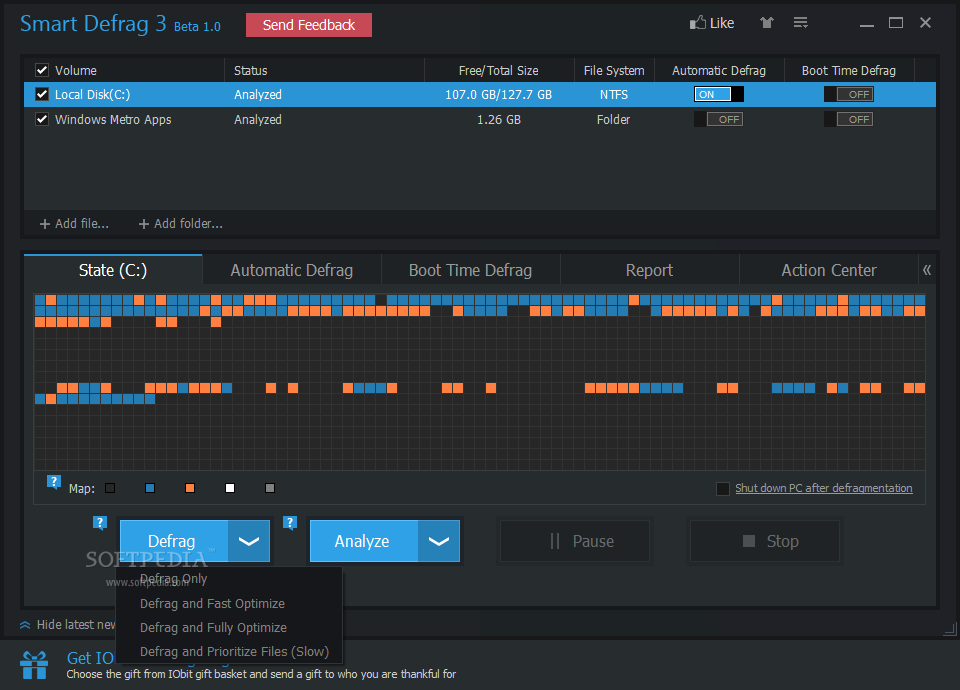The image size is (960, 690).
Task: Open the Automatic Defrag tab
Action: click(x=291, y=270)
